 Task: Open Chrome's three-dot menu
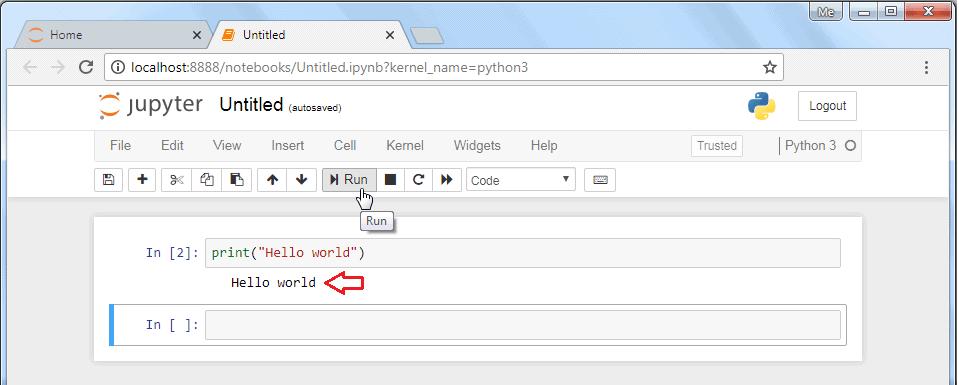(927, 67)
